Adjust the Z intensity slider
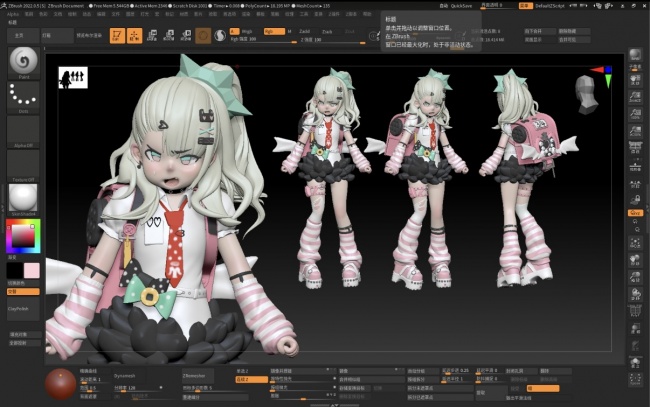The height and width of the screenshot is (407, 650). tap(332, 40)
